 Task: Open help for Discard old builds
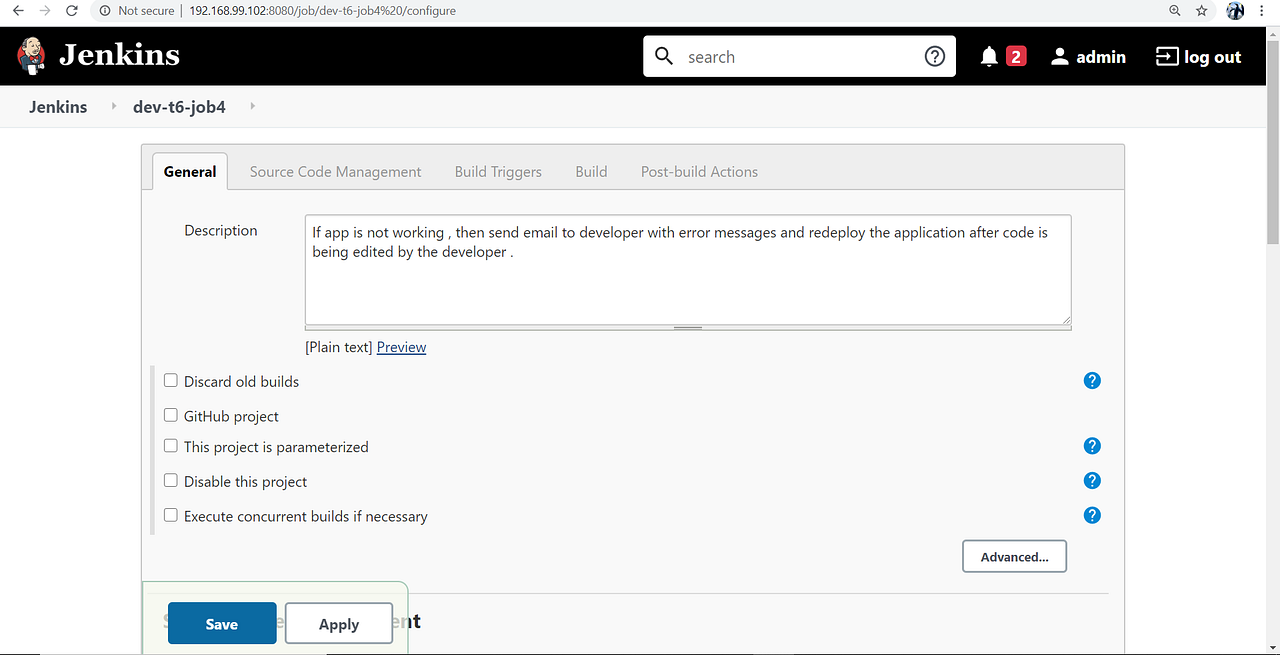(1092, 380)
